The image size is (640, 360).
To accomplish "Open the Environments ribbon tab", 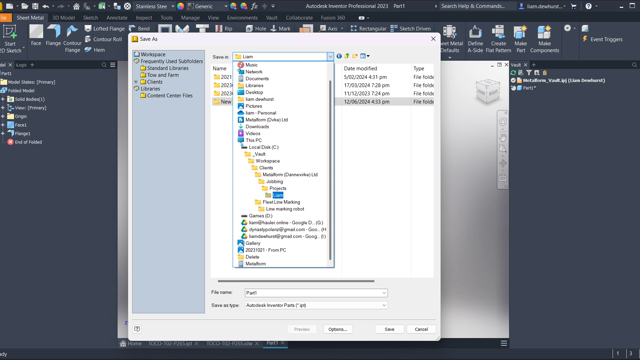I will pos(242,18).
